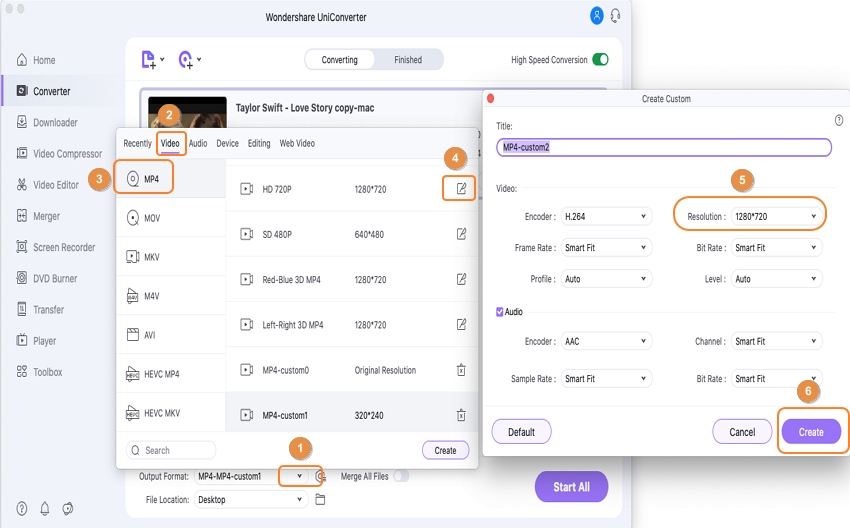The width and height of the screenshot is (850, 528).
Task: Switch to the Editing tab
Action: click(259, 143)
